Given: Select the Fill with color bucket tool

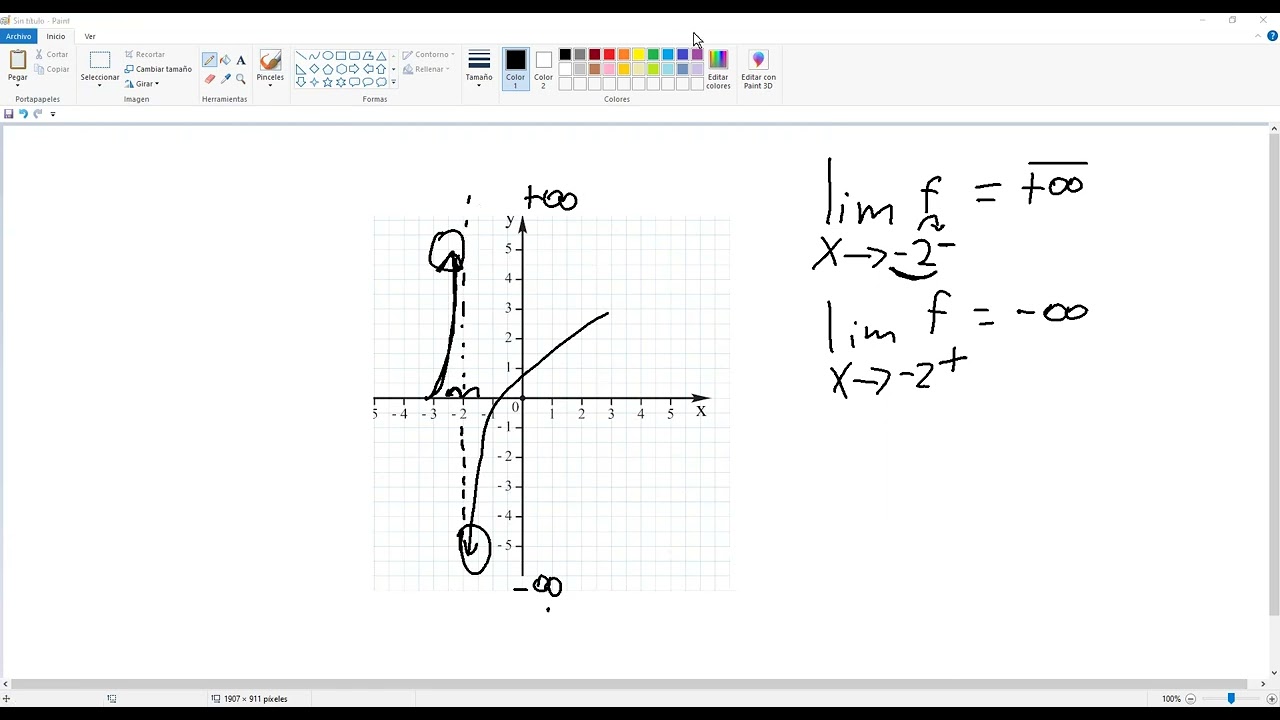Looking at the screenshot, I should 225,60.
